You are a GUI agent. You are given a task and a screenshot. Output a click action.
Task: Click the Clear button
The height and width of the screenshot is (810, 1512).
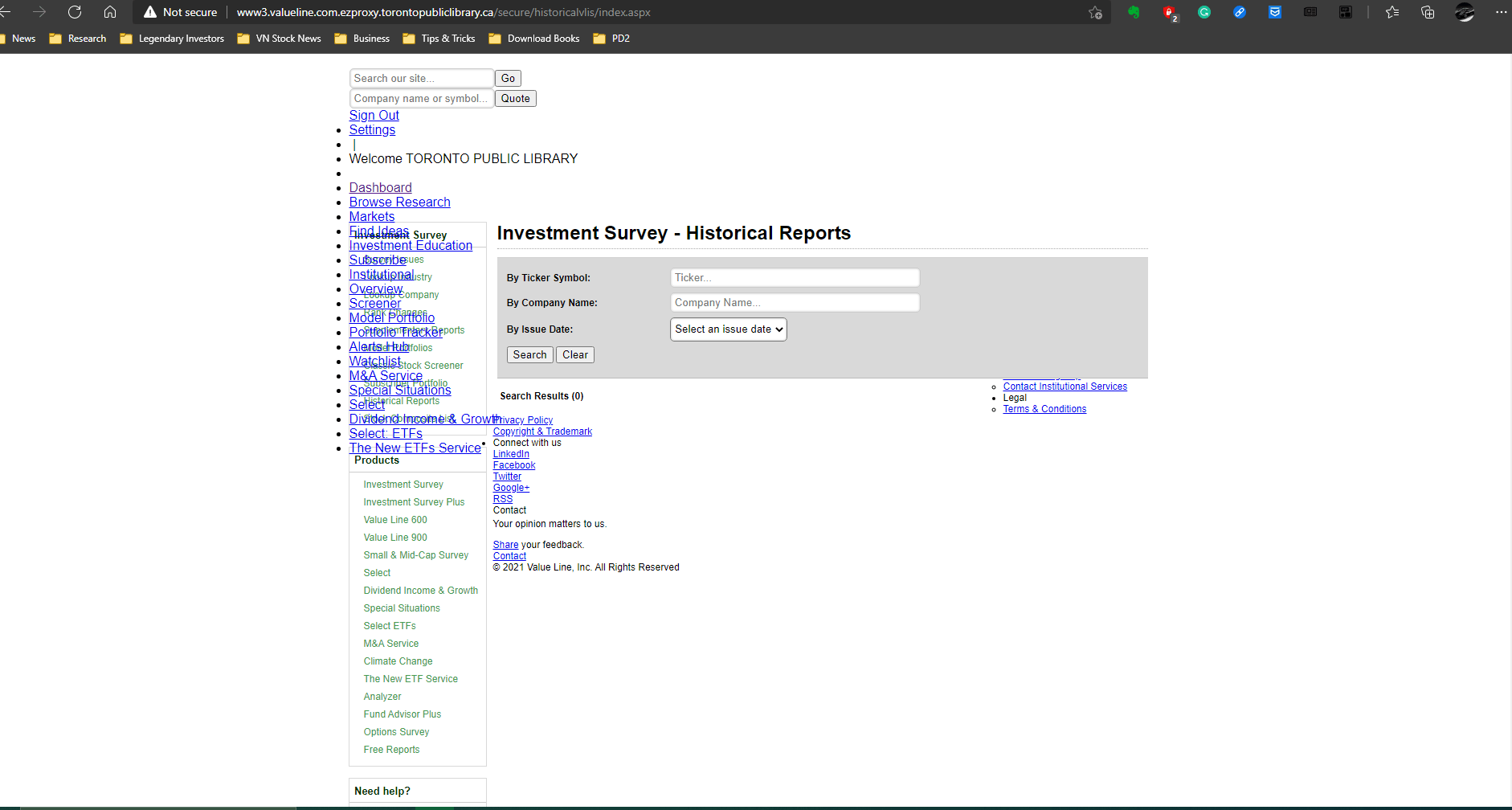pyautogui.click(x=574, y=355)
